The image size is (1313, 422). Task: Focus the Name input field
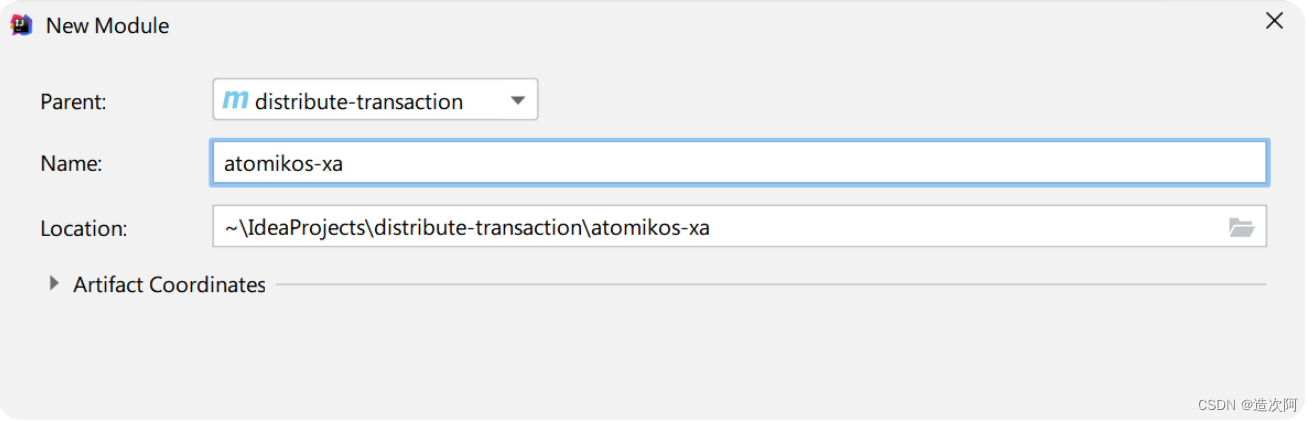pos(739,163)
